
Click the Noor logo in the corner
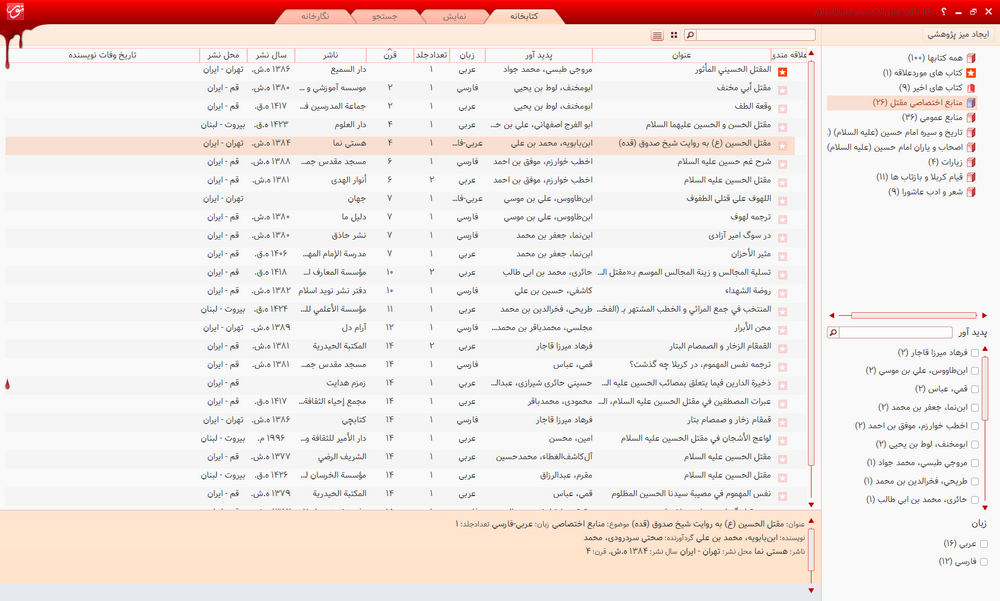[x=15, y=11]
